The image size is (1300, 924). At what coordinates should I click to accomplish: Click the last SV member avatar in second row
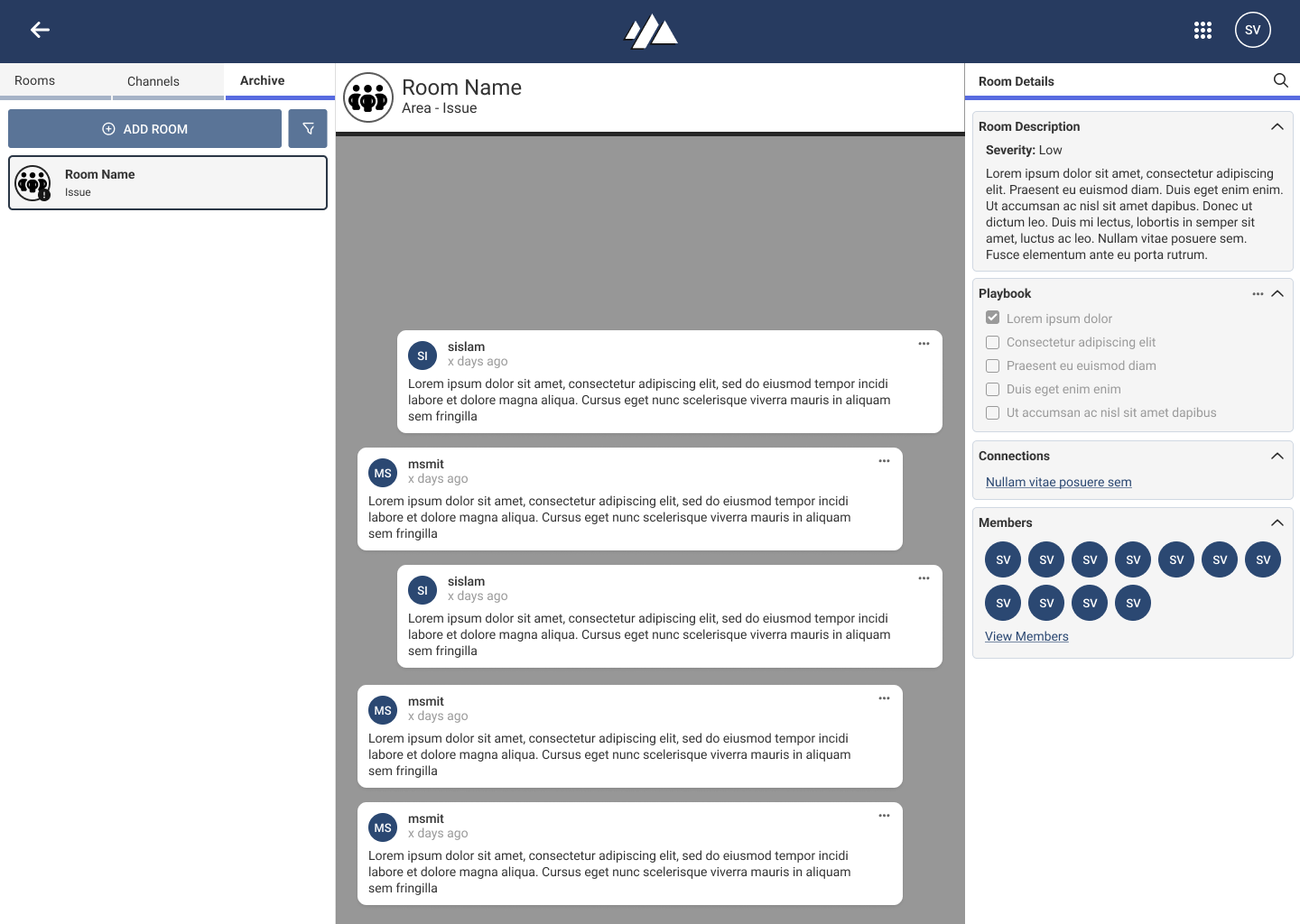(1133, 603)
